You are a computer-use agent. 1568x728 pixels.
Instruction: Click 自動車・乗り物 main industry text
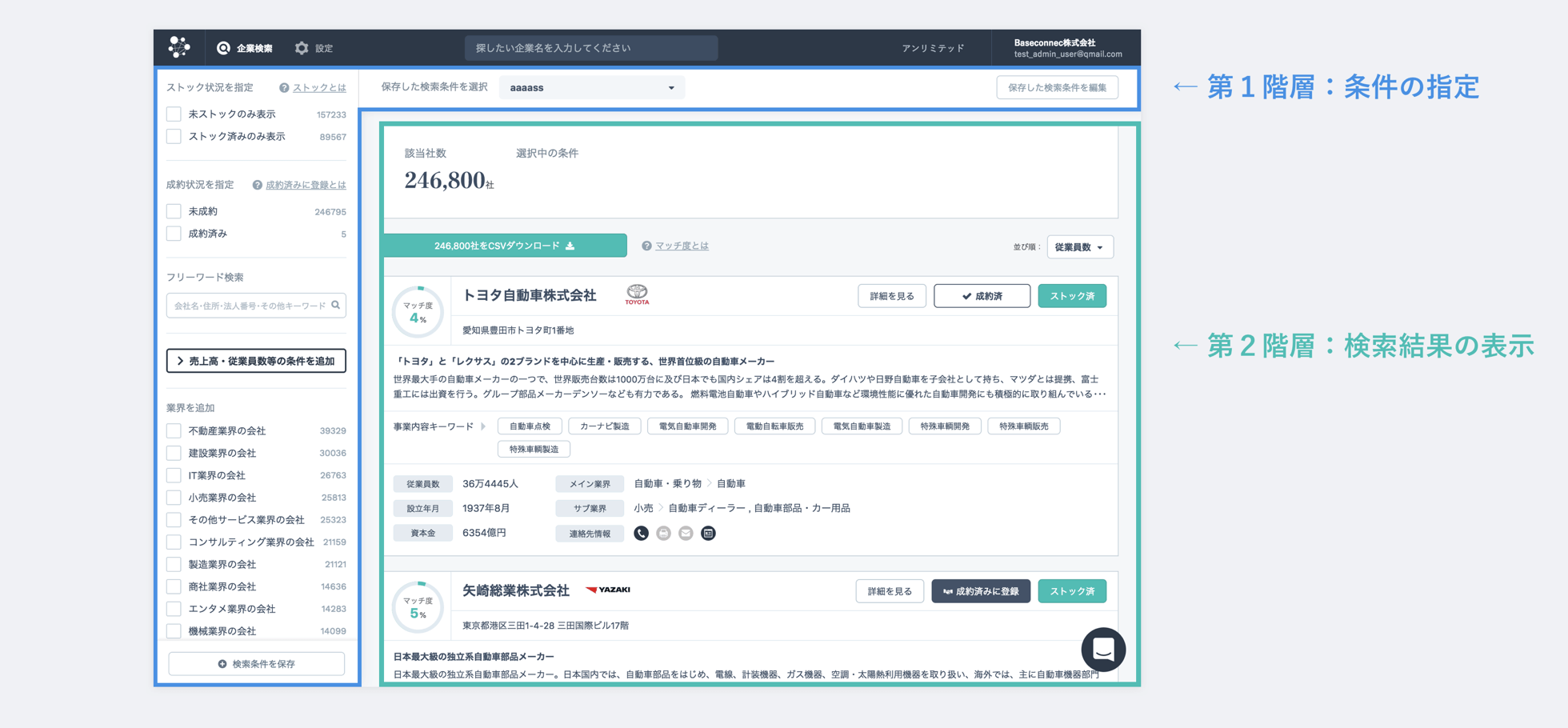click(667, 484)
